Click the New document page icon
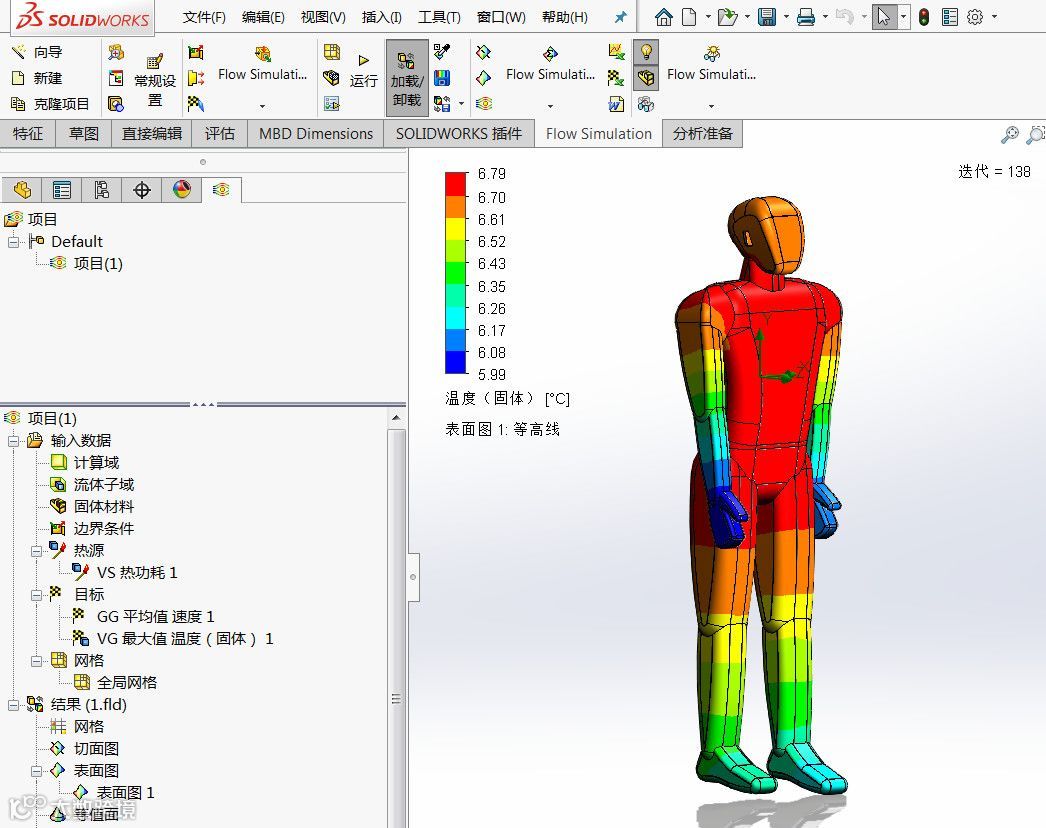The height and width of the screenshot is (828, 1046). pyautogui.click(x=690, y=17)
